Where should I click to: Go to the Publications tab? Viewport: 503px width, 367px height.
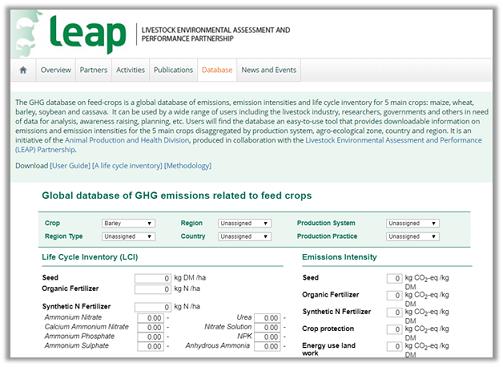click(173, 70)
